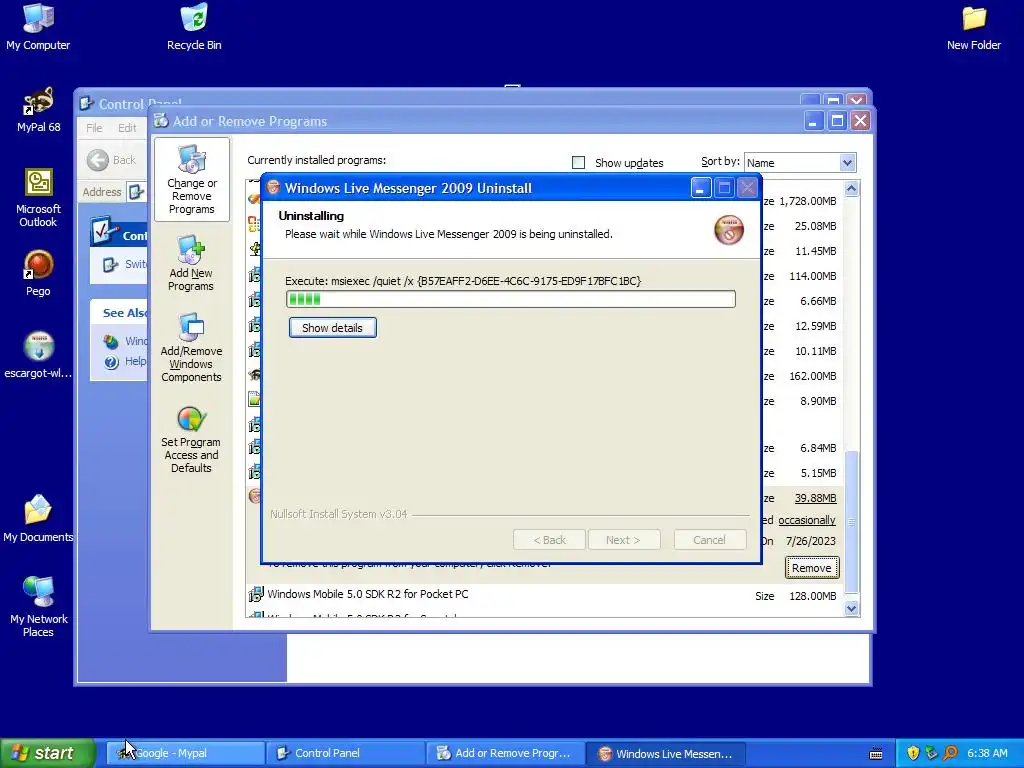Select escargot-wl installer icon

click(x=38, y=355)
